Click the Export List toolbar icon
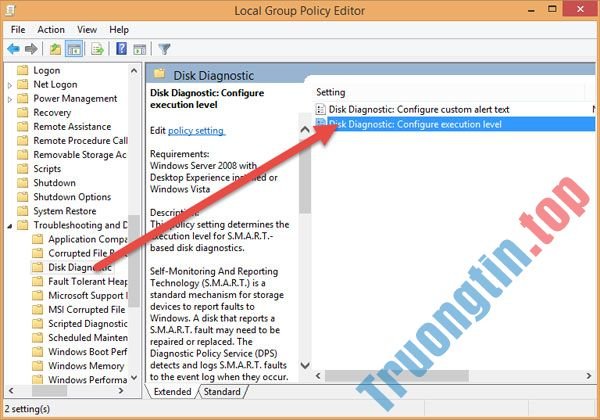This screenshot has width=600, height=420. [x=98, y=48]
